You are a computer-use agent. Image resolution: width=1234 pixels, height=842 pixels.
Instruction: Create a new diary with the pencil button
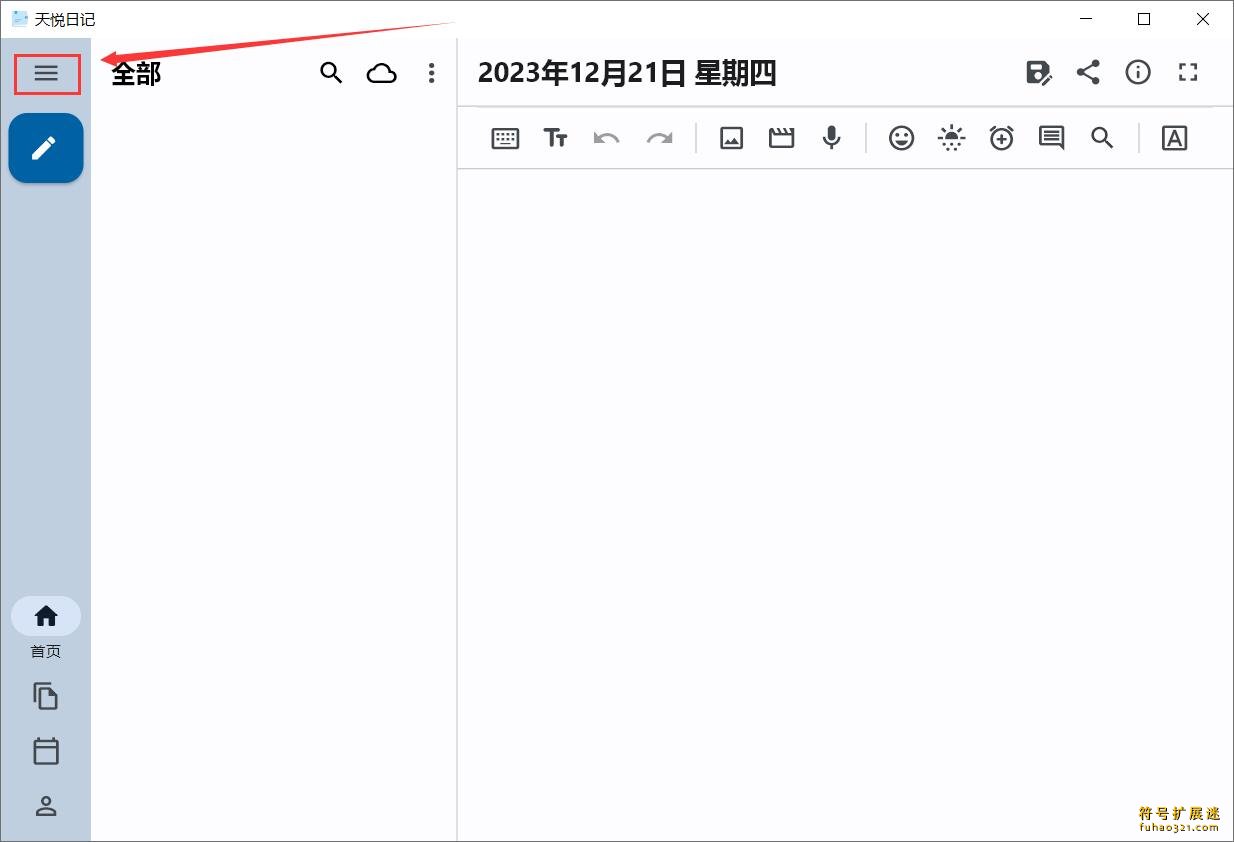(45, 148)
